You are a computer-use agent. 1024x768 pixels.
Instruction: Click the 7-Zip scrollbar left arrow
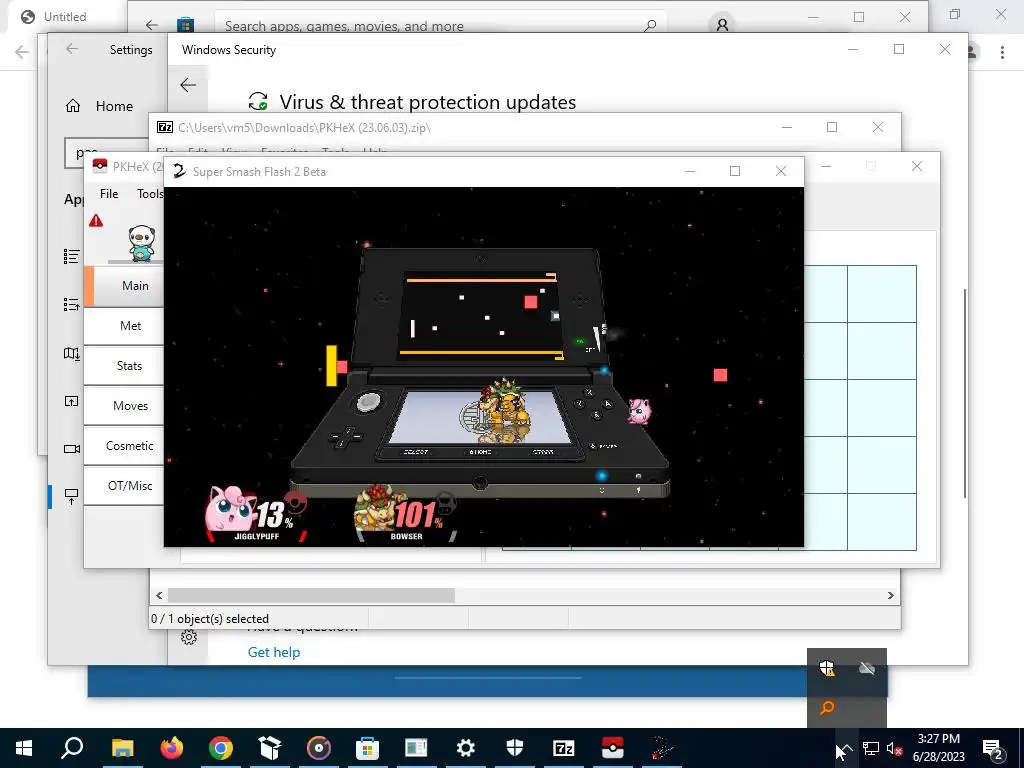(x=159, y=595)
